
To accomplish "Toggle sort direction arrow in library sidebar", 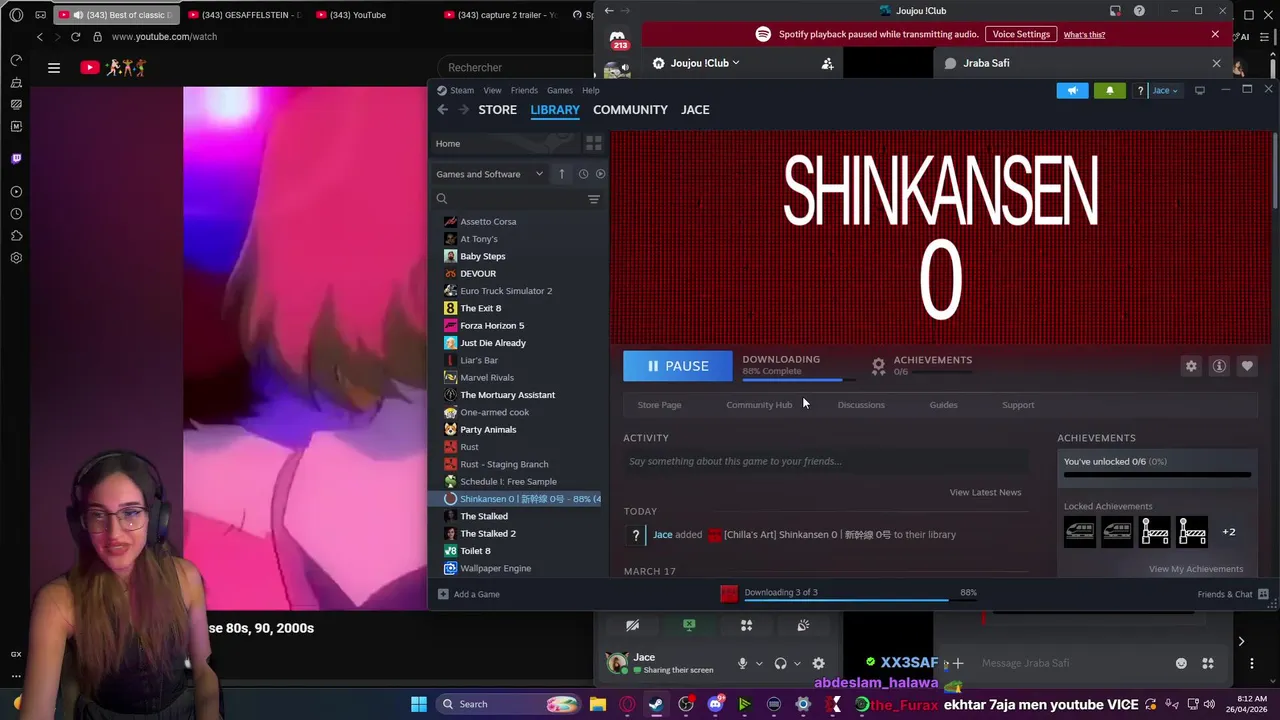I will [562, 174].
